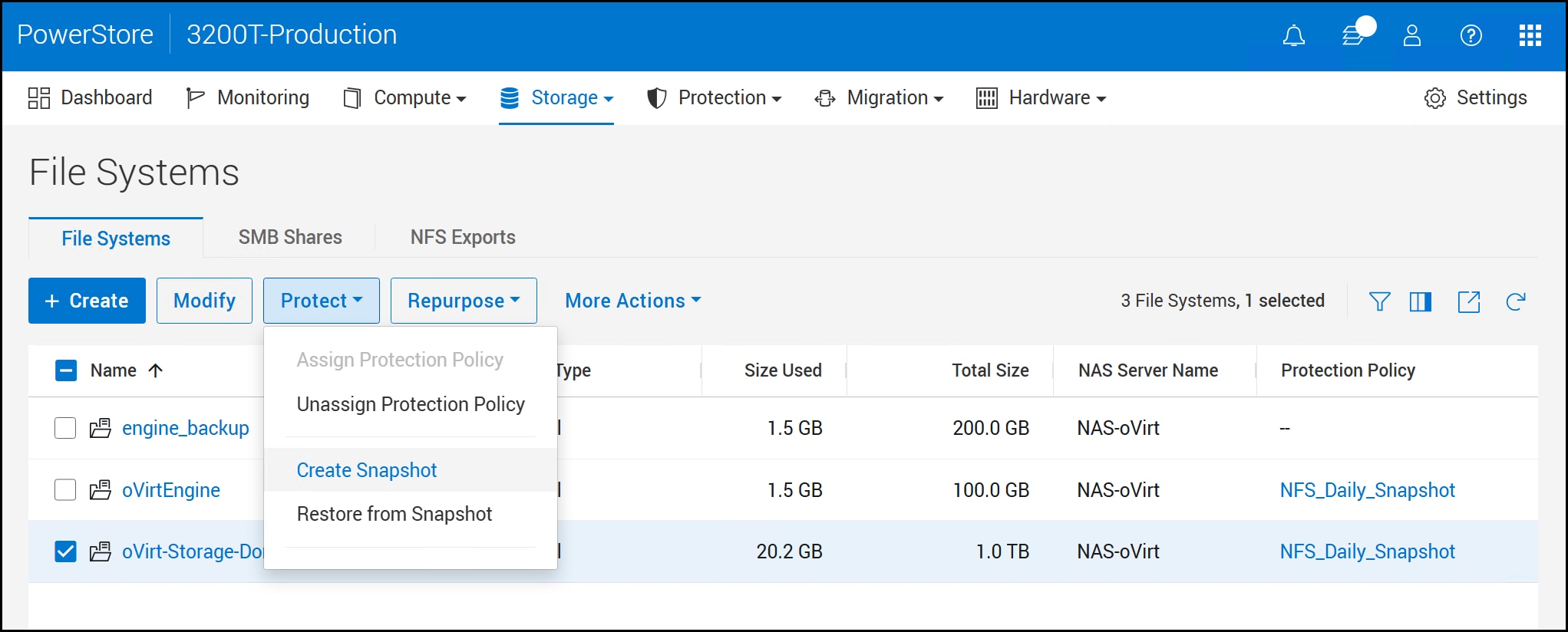Click the Modify button
The height and width of the screenshot is (632, 1568).
204,301
